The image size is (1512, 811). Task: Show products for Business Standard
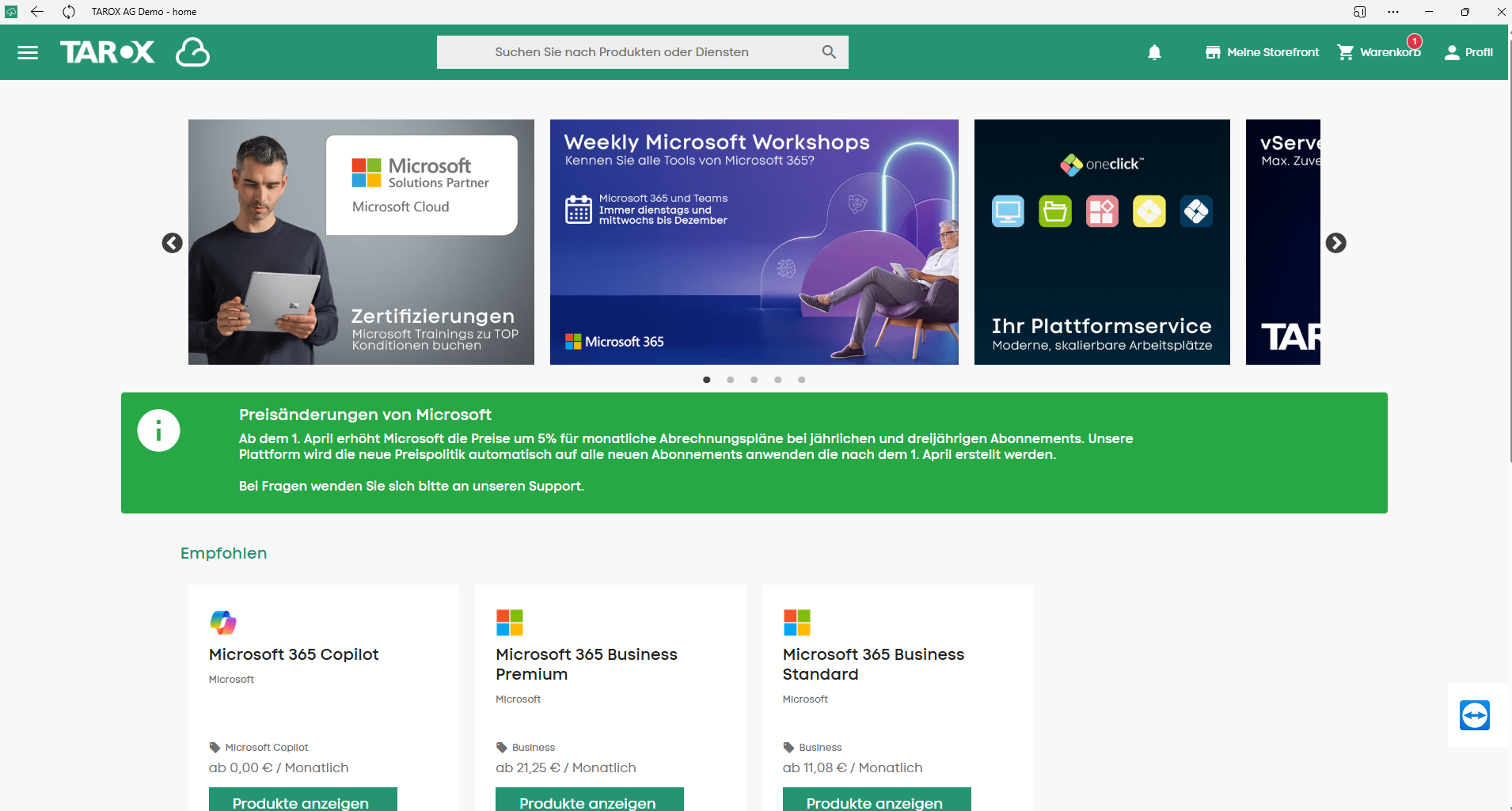coord(877,800)
